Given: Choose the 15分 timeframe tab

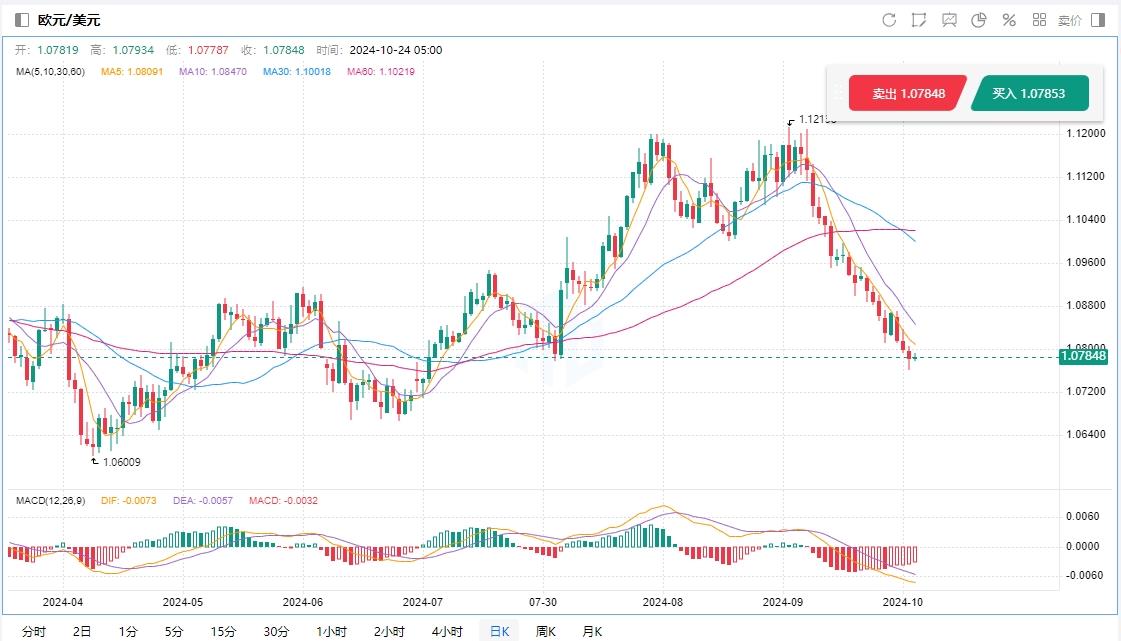Looking at the screenshot, I should [223, 631].
